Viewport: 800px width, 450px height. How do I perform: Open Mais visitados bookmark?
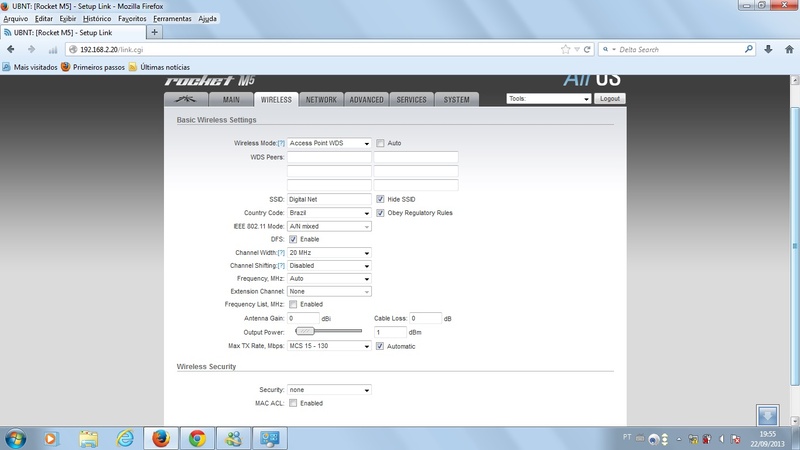pyautogui.click(x=30, y=67)
